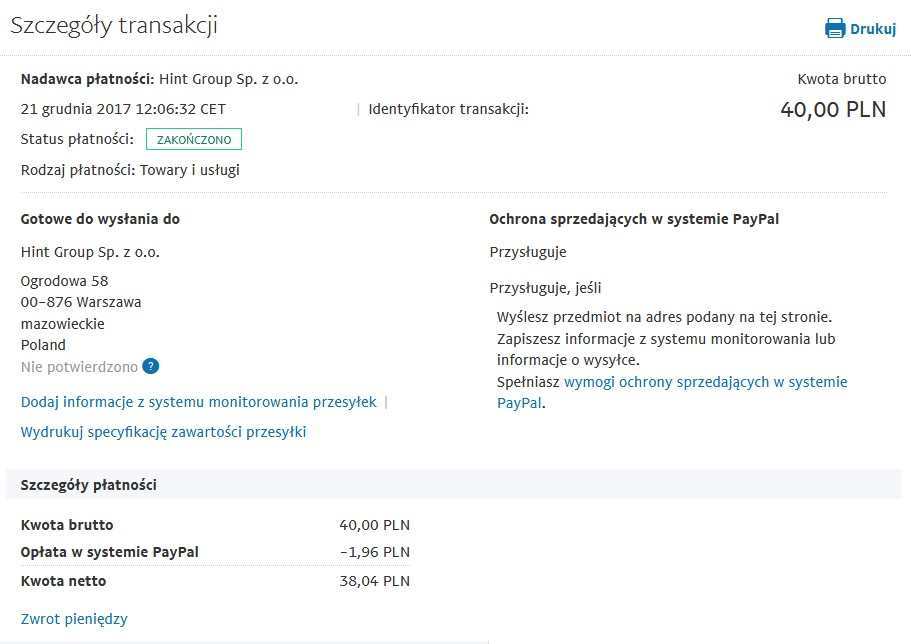Open Zwrot pieniędzy to start a refund
The height and width of the screenshot is (644, 911).
click(73, 618)
